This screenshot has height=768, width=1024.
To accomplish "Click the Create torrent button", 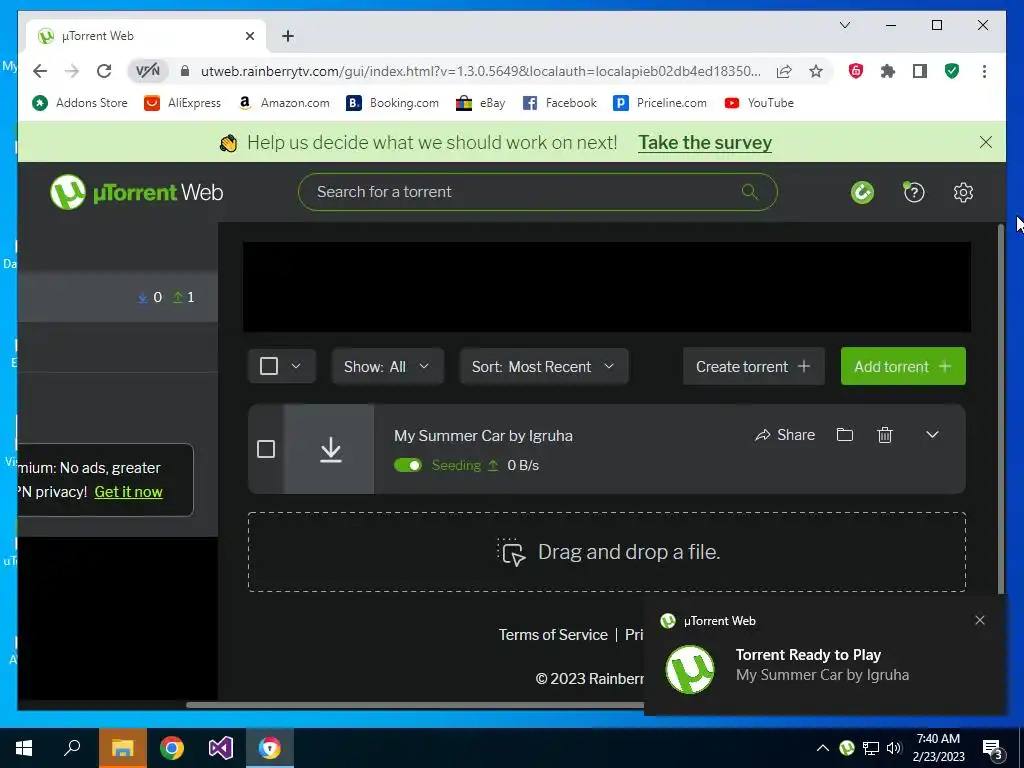I will 754,366.
